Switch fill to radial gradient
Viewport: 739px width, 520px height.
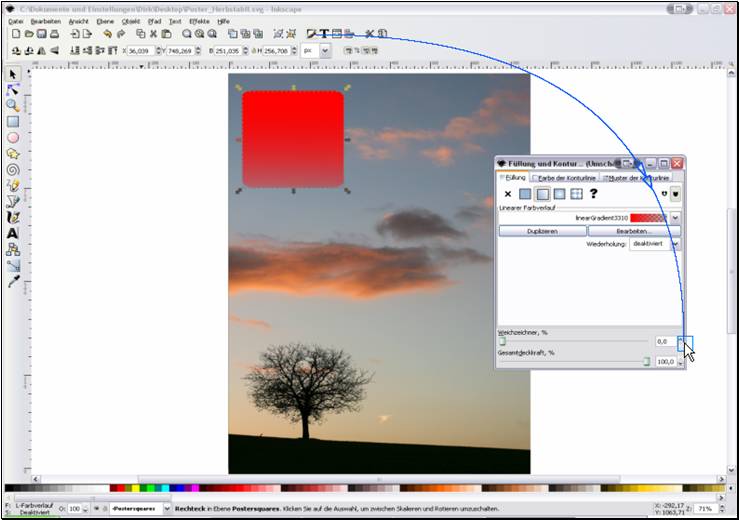[560, 194]
